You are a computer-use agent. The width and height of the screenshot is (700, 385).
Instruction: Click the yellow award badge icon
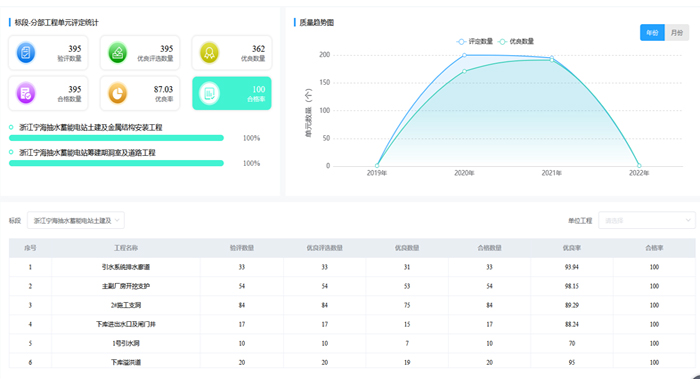tap(209, 53)
